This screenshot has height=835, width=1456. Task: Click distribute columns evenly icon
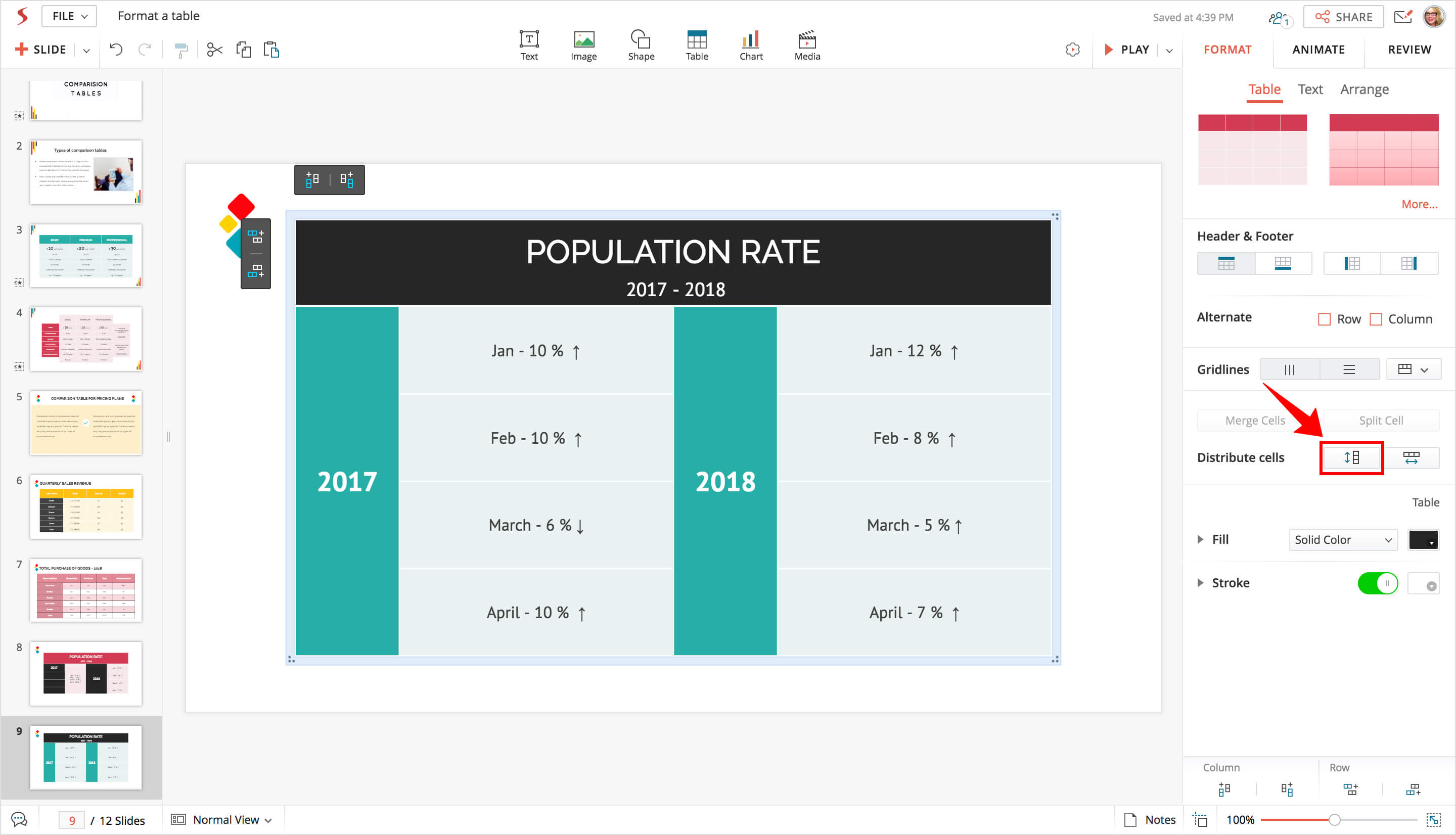click(x=1412, y=457)
